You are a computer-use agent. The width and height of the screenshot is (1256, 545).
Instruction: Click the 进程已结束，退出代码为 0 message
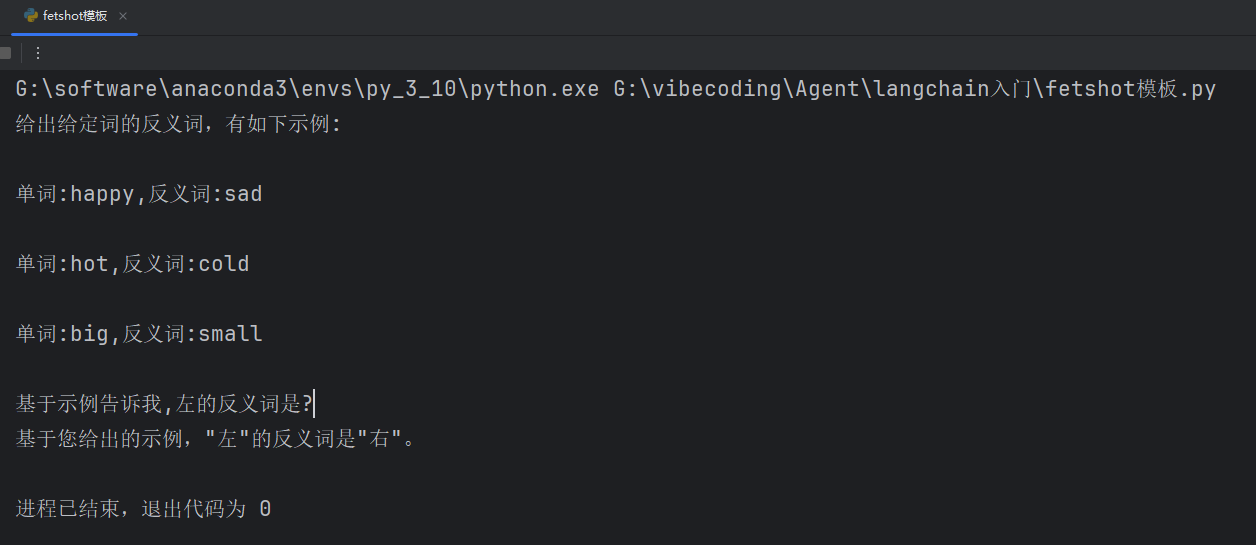coord(143,509)
